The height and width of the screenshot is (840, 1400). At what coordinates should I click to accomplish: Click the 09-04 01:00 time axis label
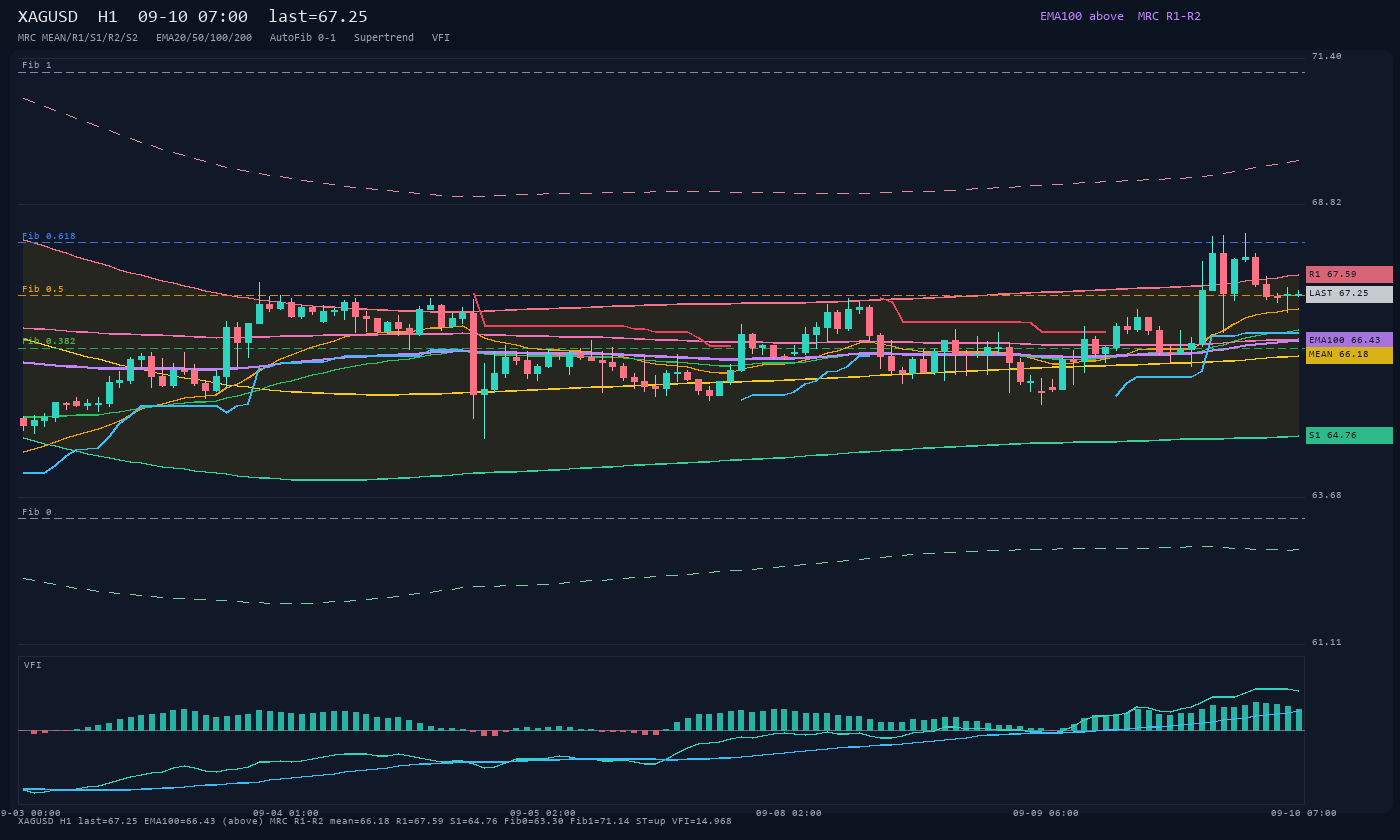pyautogui.click(x=286, y=813)
